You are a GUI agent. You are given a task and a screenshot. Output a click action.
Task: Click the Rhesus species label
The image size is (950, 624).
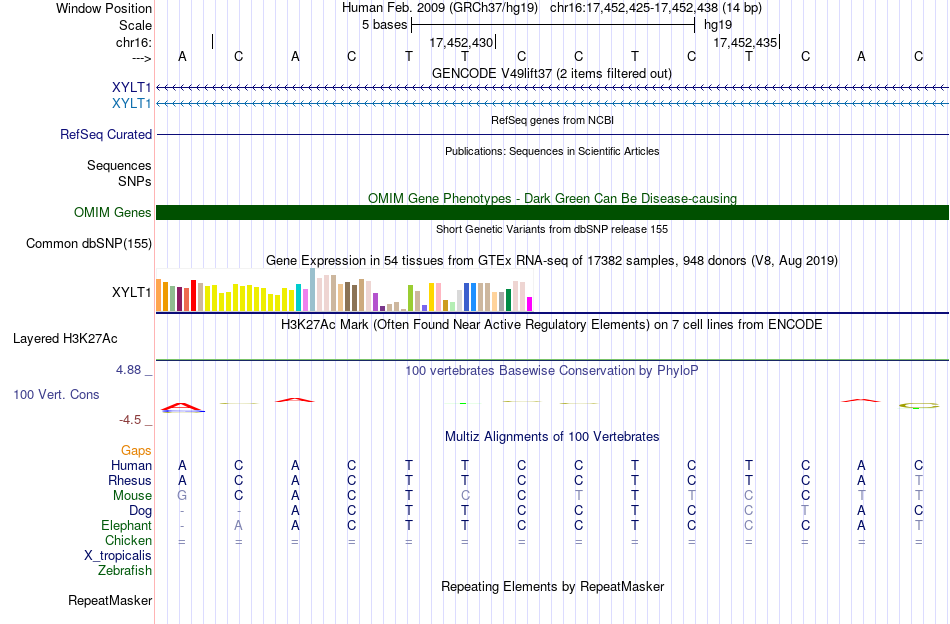coord(130,480)
